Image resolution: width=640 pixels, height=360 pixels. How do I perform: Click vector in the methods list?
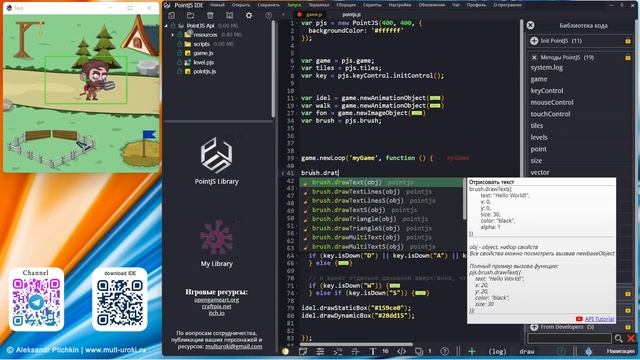click(540, 172)
